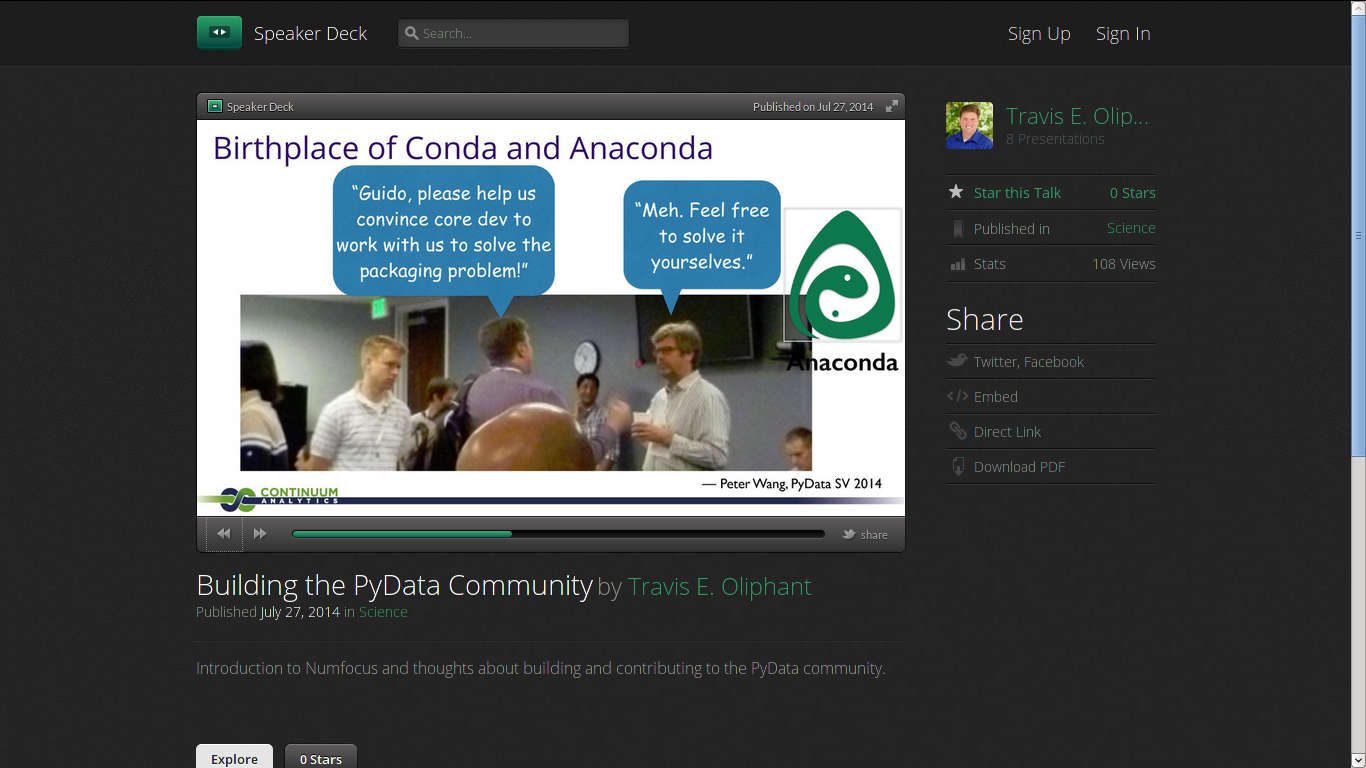Click the Embed code icon
Screen dimensions: 1366x768
(x=957, y=396)
